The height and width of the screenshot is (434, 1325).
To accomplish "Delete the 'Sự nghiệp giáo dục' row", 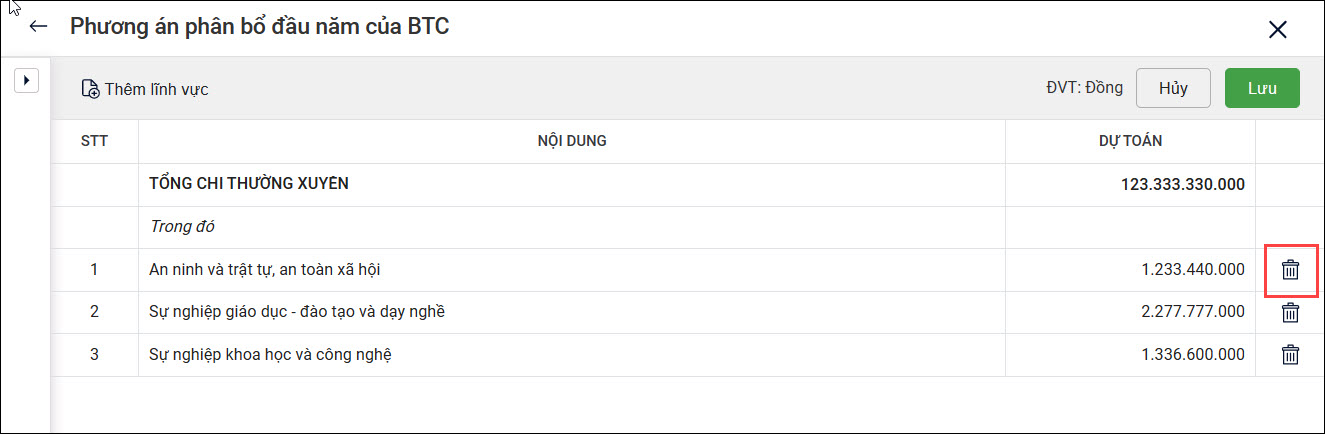I will (x=1291, y=313).
